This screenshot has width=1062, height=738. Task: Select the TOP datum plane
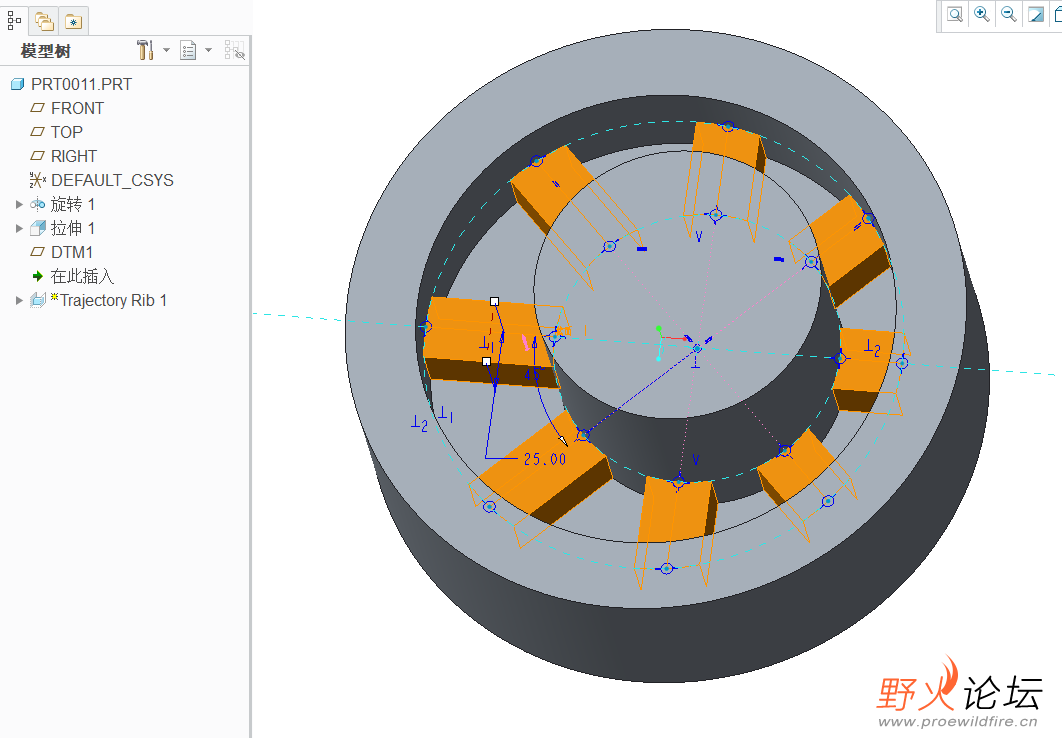pyautogui.click(x=57, y=132)
